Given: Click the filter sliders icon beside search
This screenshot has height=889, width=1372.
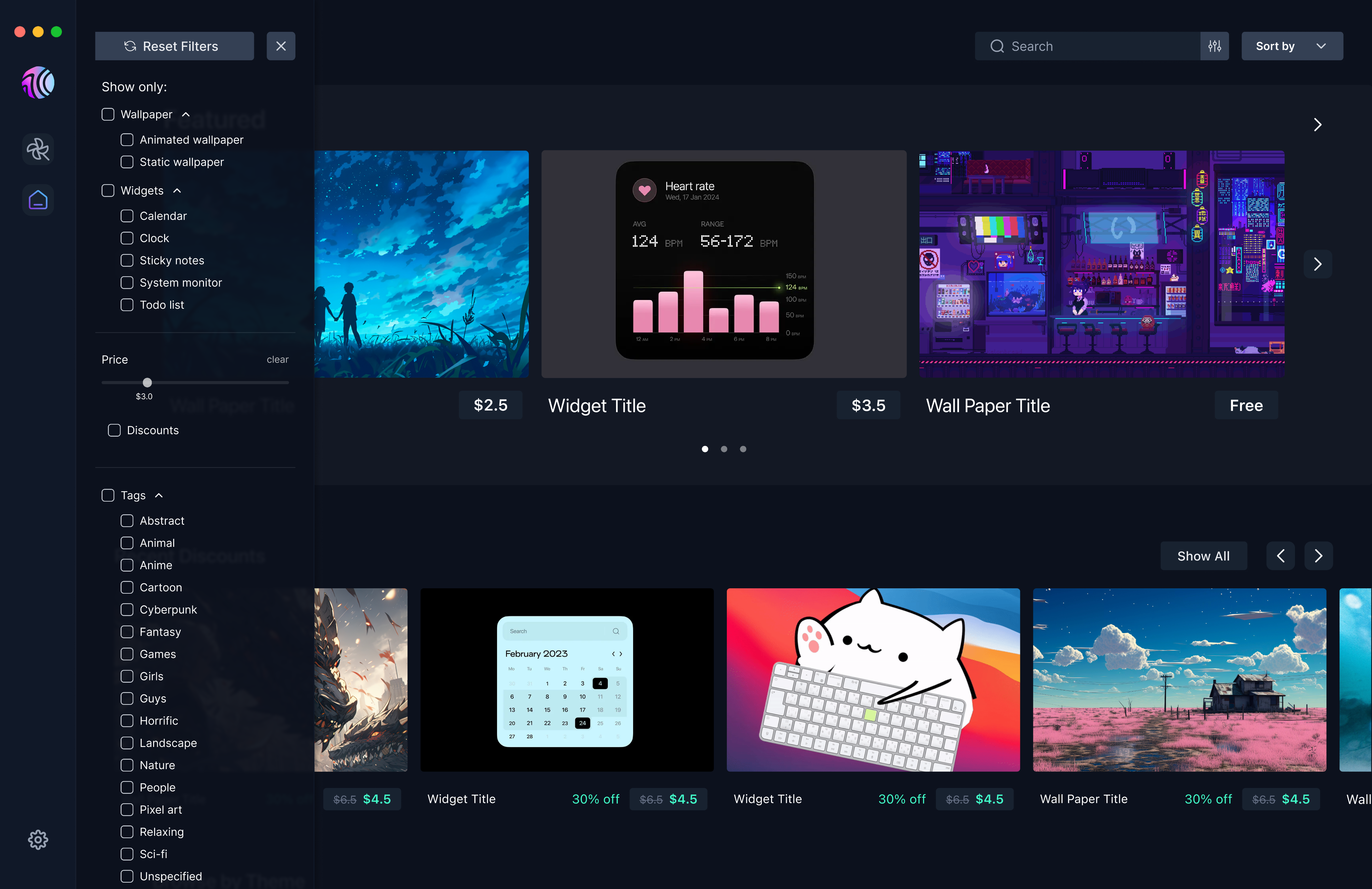Looking at the screenshot, I should (x=1215, y=46).
